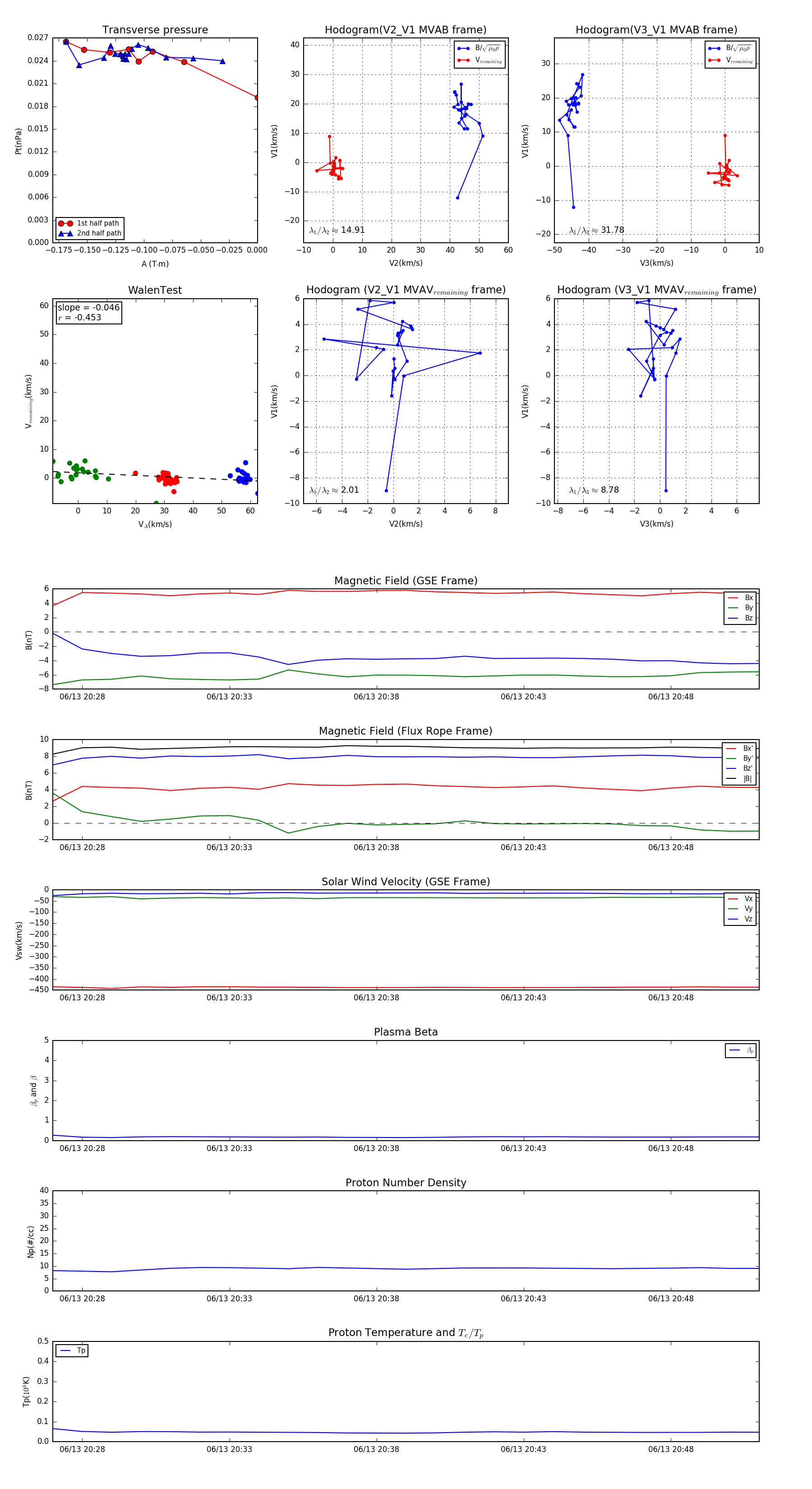Click '06/13 20:43' tick under Proton Number Density plot
This screenshot has height=1489, width=812.
pos(524,1298)
